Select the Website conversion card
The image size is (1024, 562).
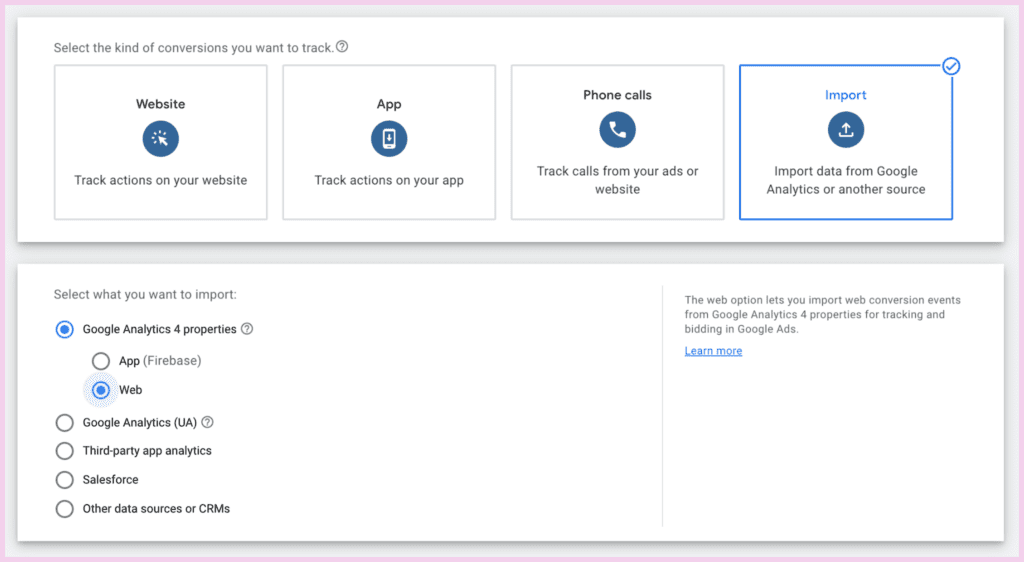click(x=161, y=142)
